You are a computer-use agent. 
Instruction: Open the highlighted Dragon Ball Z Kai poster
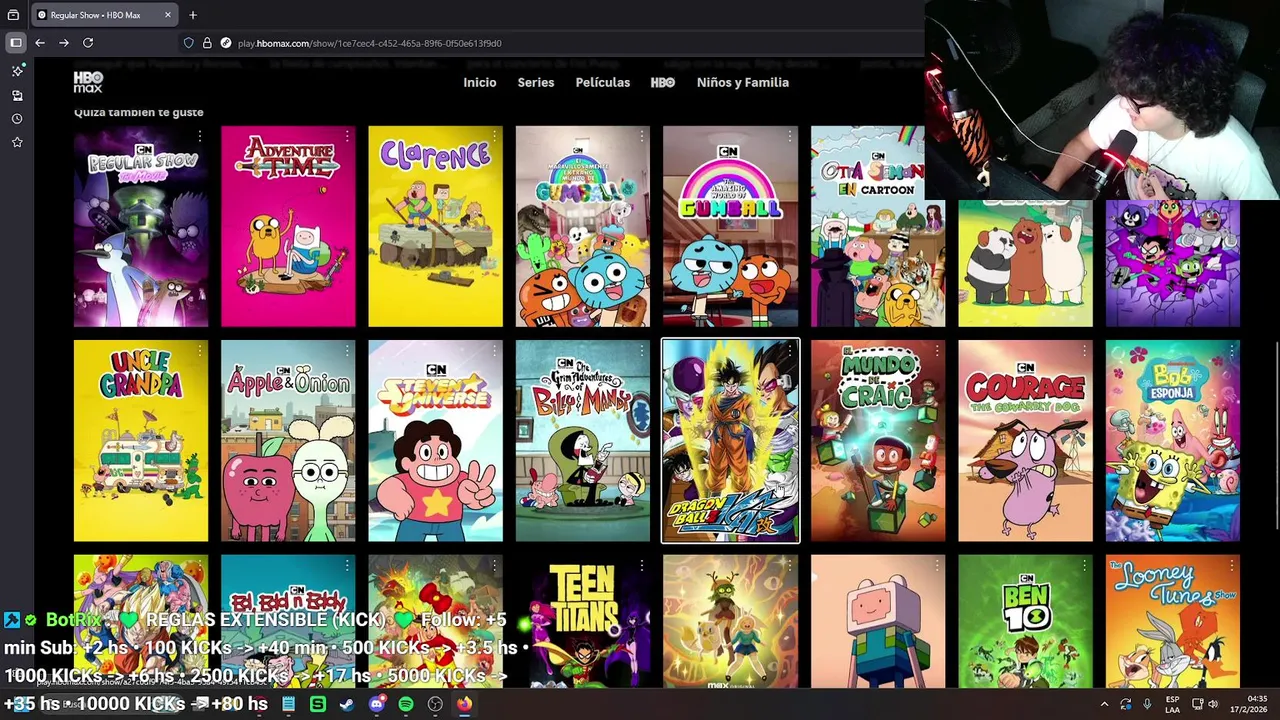coord(730,441)
